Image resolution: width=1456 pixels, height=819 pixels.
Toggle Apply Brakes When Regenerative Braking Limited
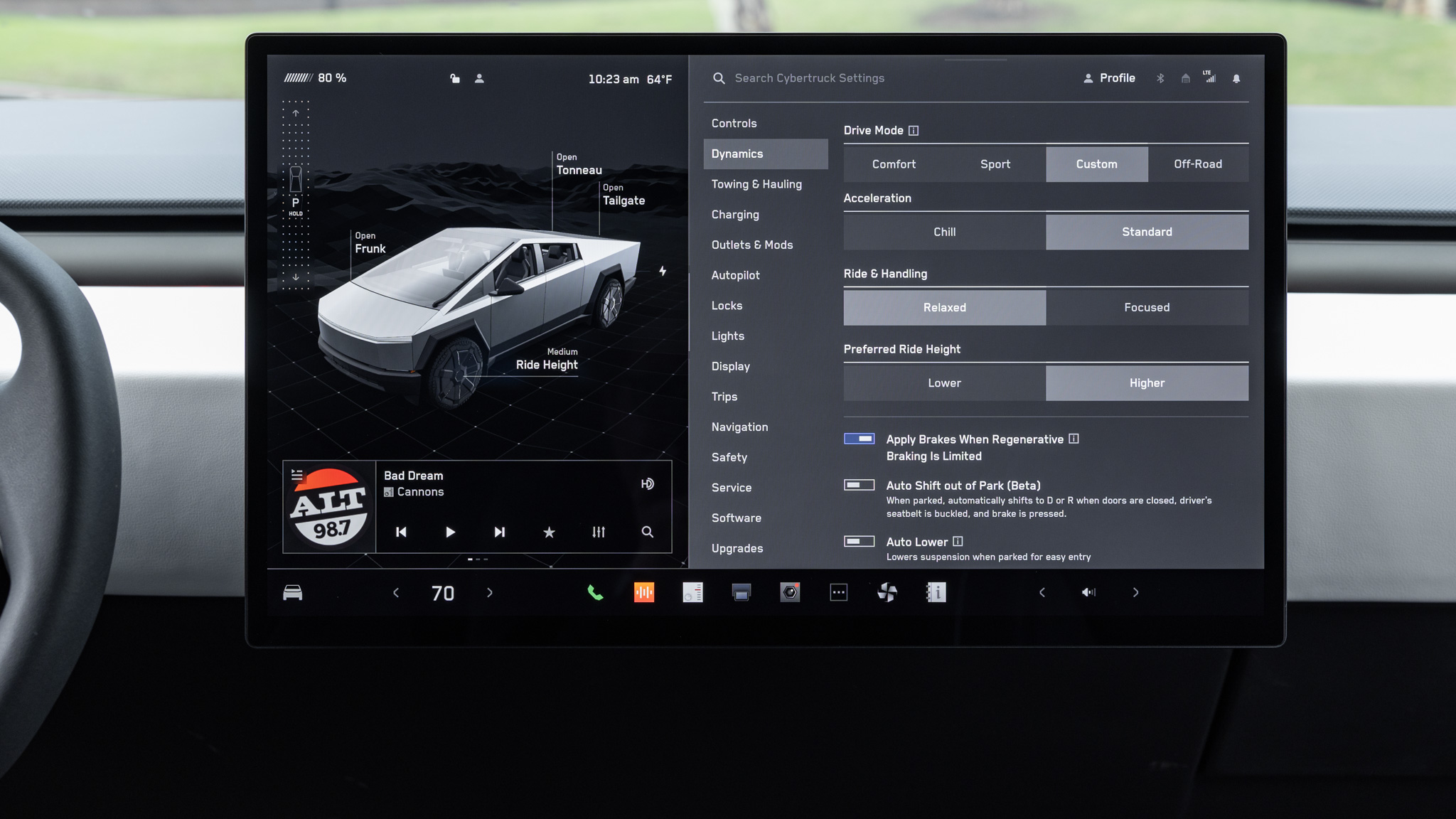pyautogui.click(x=859, y=439)
